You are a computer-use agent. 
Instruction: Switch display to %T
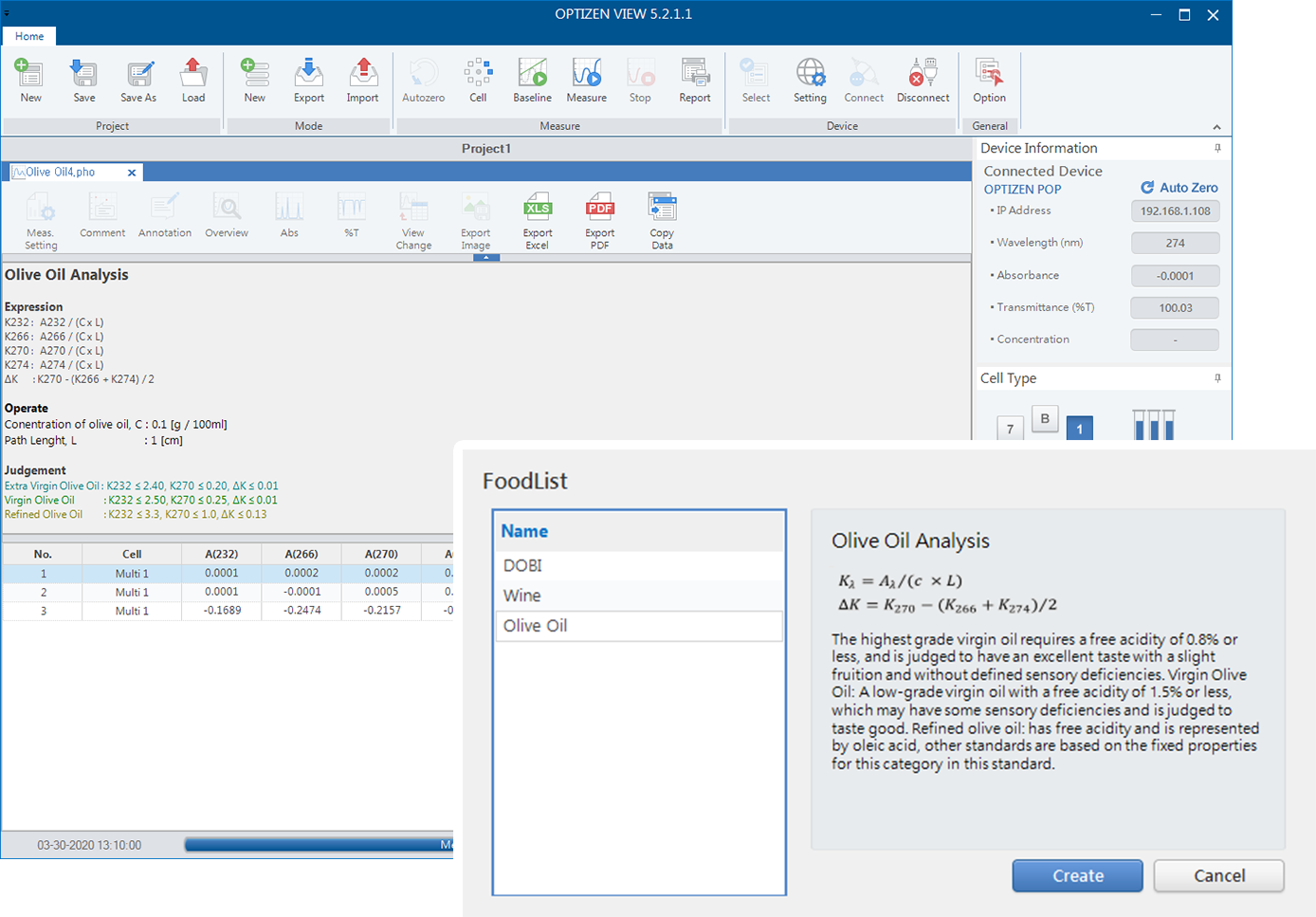(352, 216)
